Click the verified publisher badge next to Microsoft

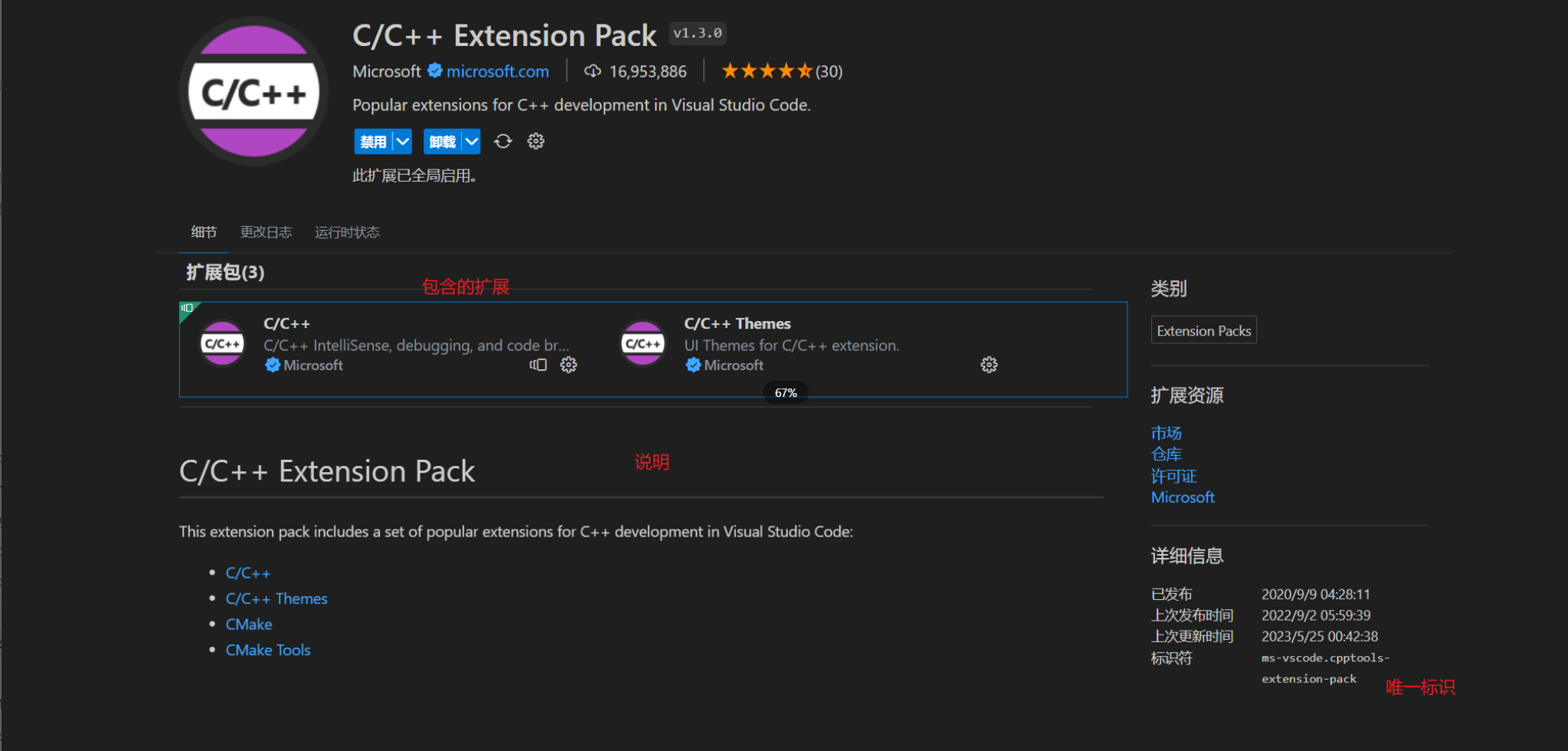[435, 71]
